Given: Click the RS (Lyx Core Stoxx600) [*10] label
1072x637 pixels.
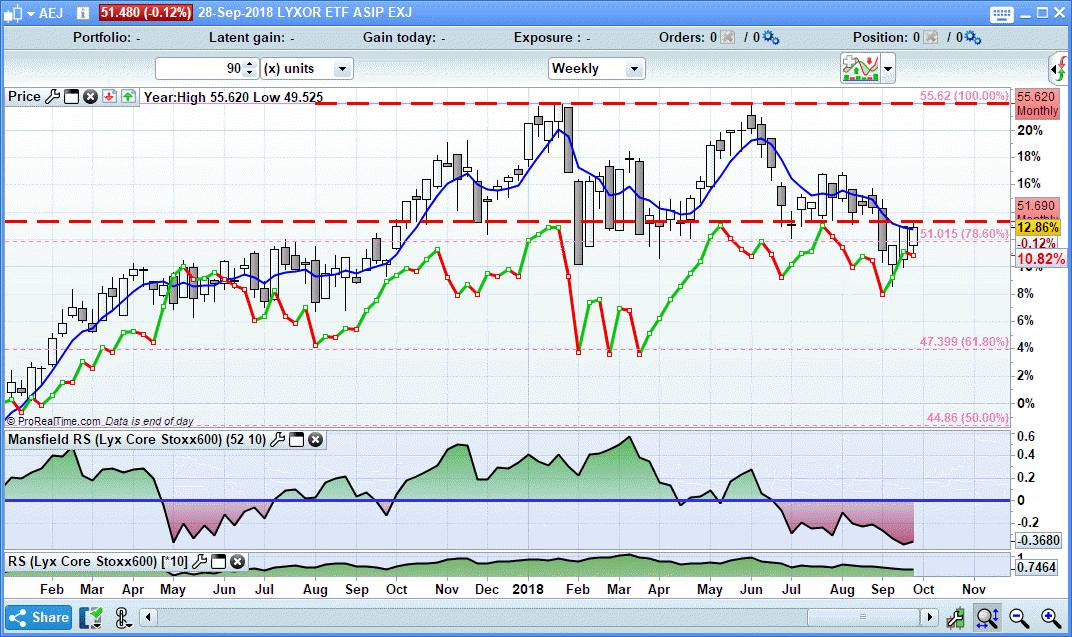Looking at the screenshot, I should (x=98, y=562).
